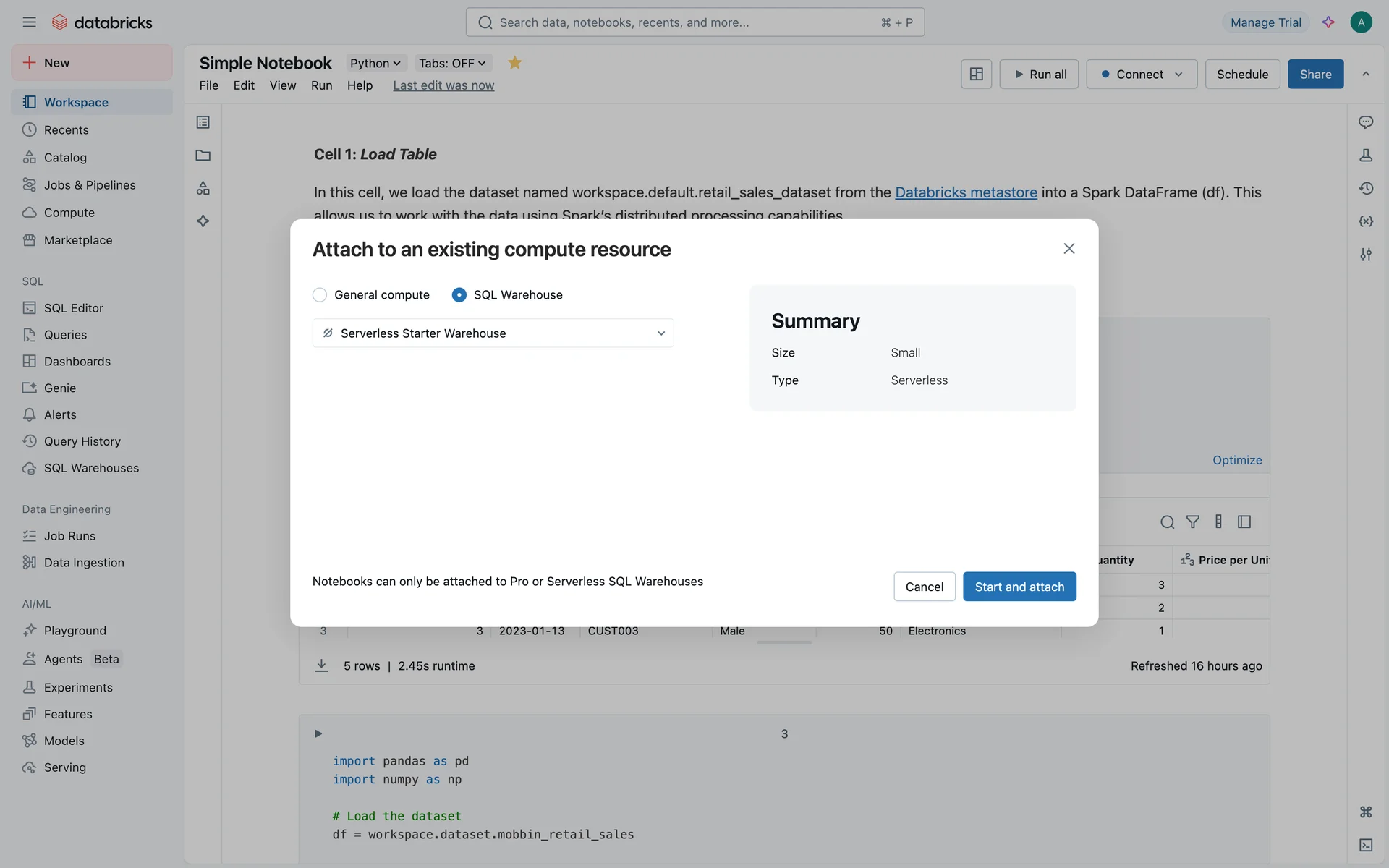The height and width of the screenshot is (868, 1389).
Task: Expand the Tabs: OFF dropdown
Action: pos(451,63)
